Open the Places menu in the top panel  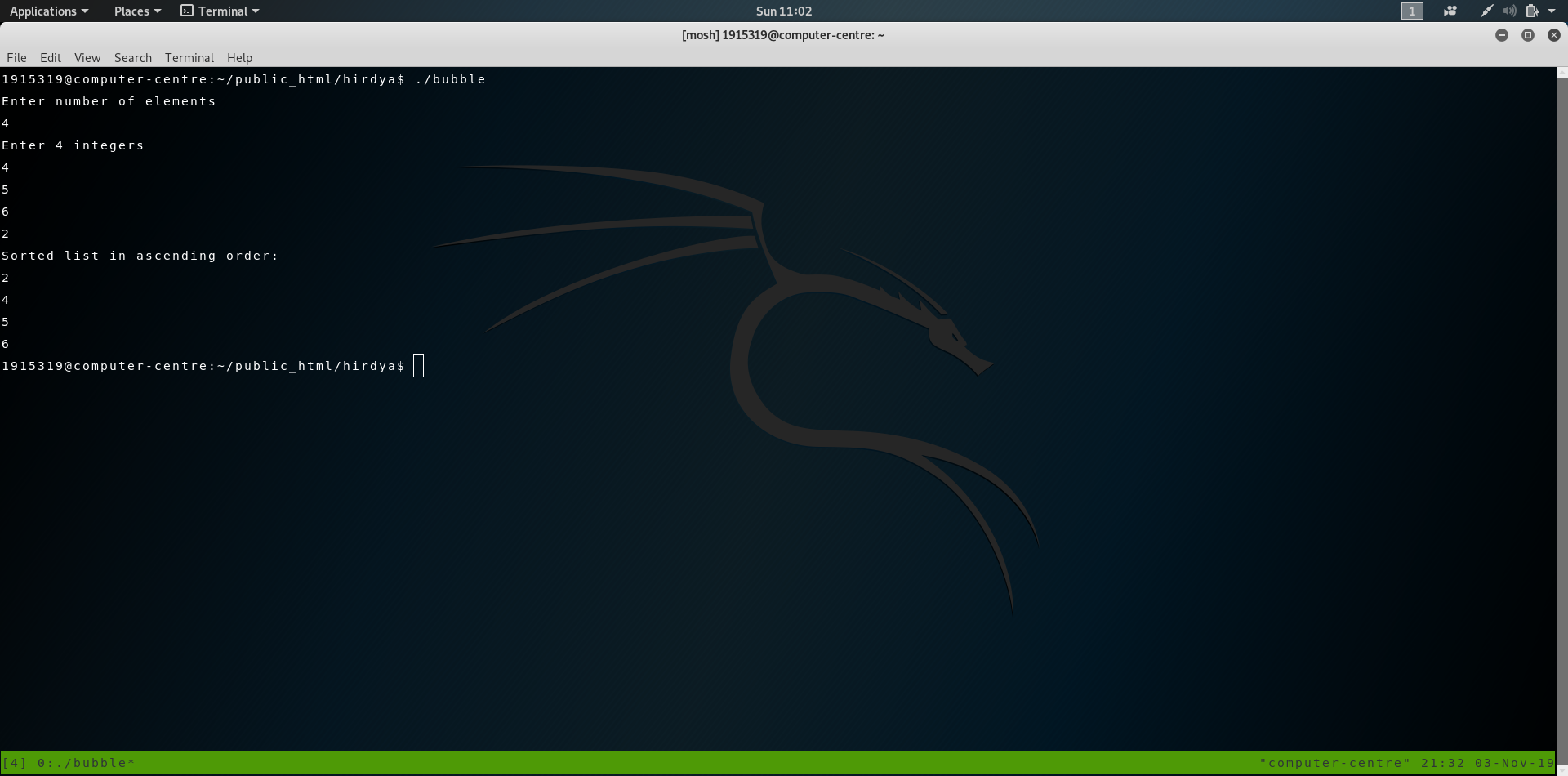[x=137, y=11]
